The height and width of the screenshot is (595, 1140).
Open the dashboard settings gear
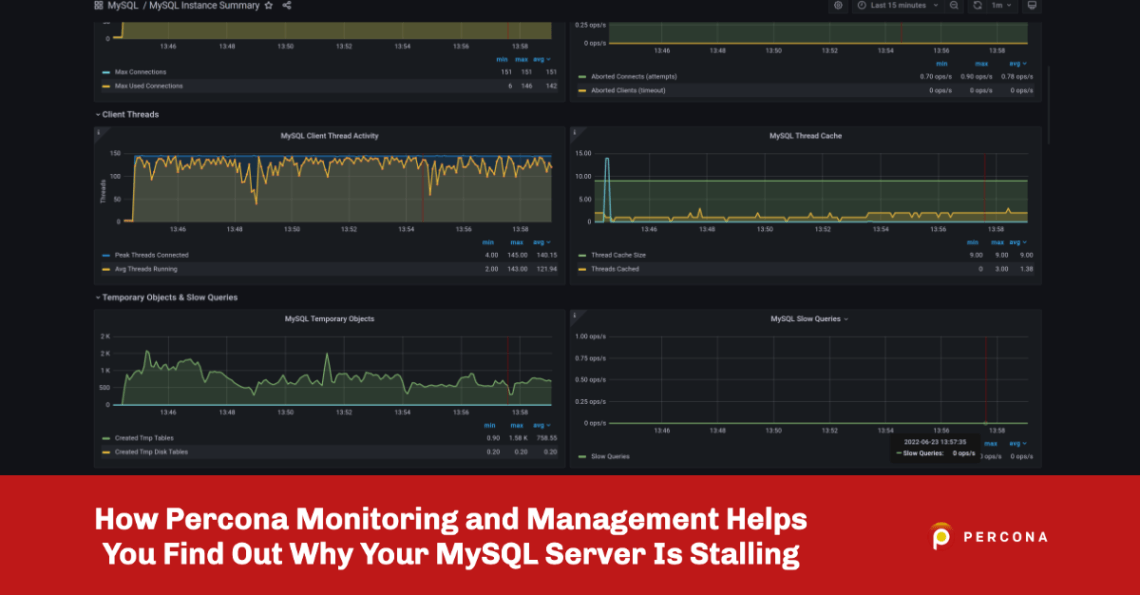pos(838,6)
